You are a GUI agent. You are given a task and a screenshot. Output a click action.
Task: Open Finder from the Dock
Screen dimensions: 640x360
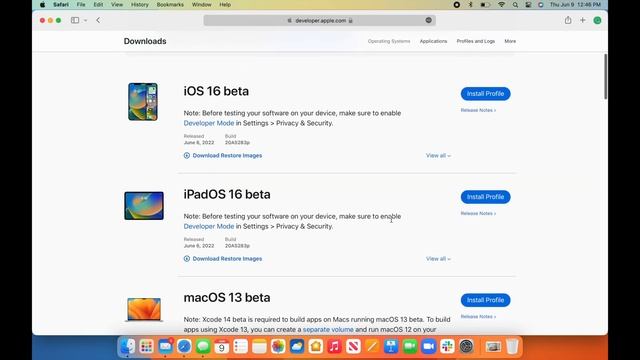click(128, 347)
